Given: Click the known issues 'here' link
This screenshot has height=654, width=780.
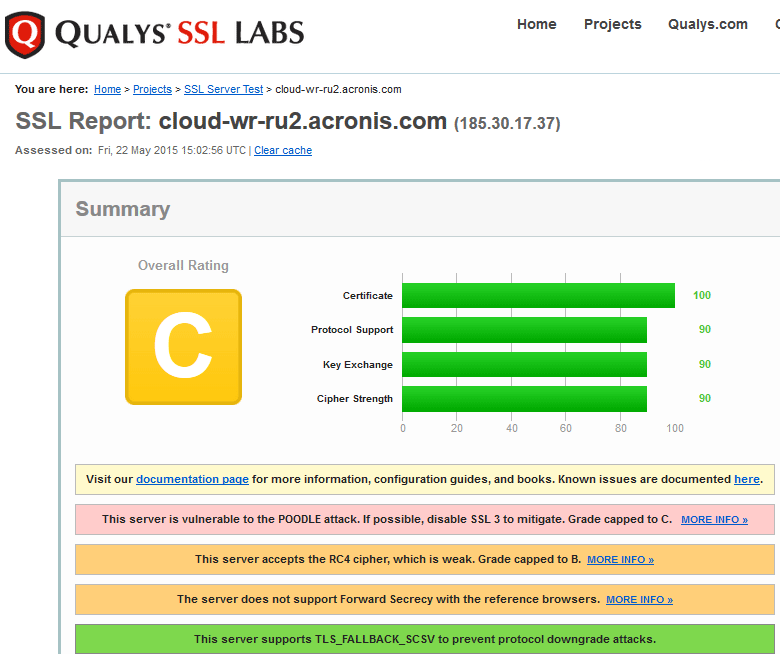Looking at the screenshot, I should [x=746, y=479].
